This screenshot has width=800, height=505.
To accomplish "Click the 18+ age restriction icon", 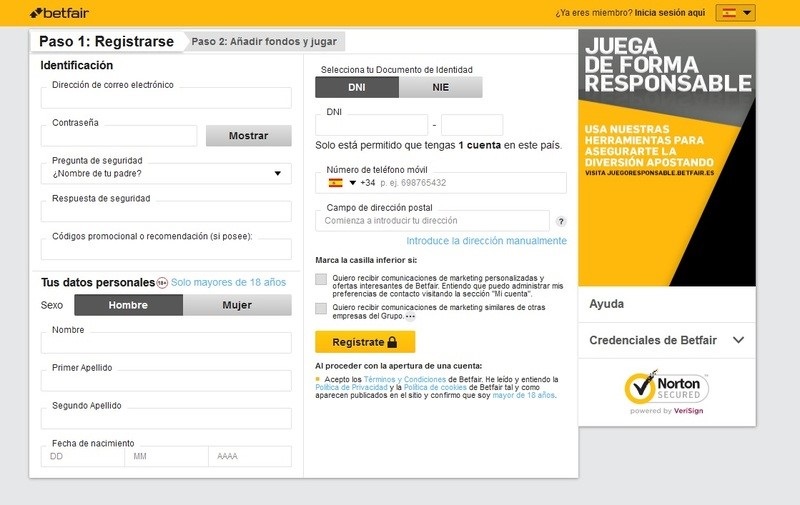I will (x=162, y=283).
